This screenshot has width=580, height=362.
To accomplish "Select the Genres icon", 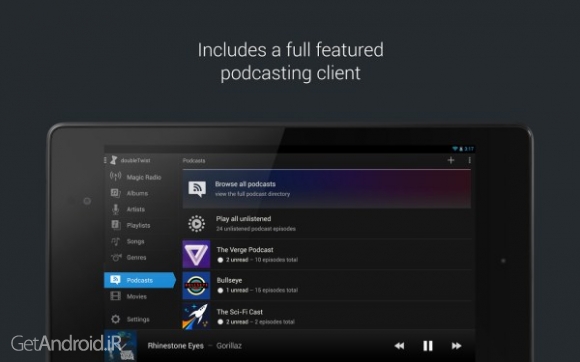I will tap(116, 257).
